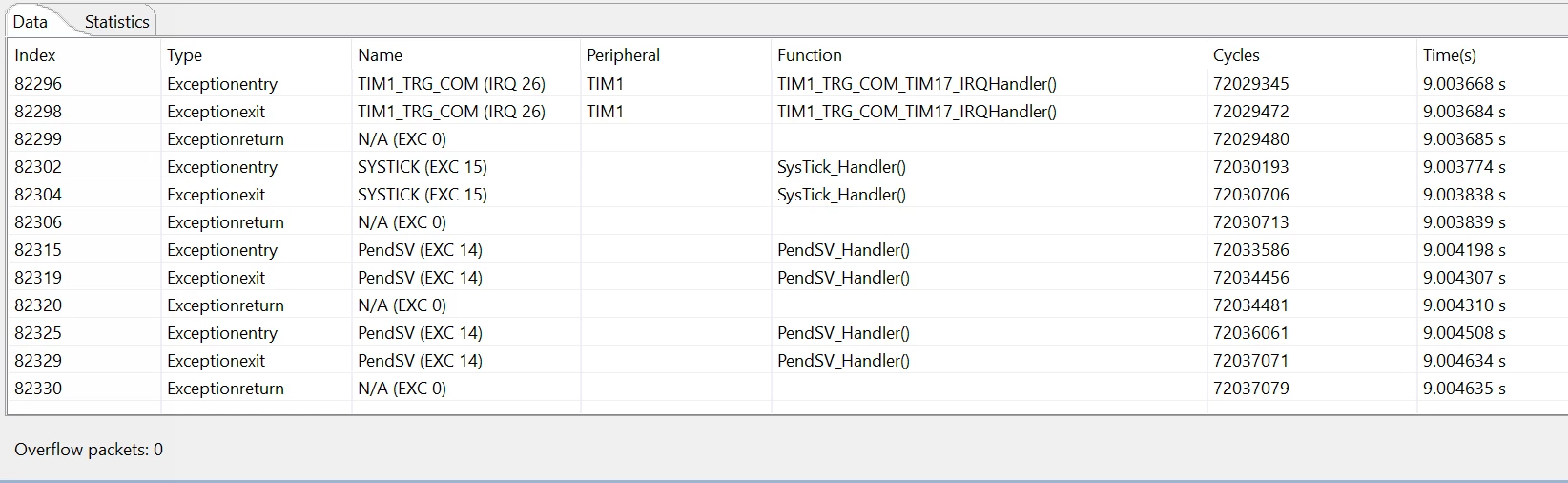Click TIM1_TRG_COM (IRQ 26) name in row 82296
The width and height of the screenshot is (1568, 483).
pos(451,84)
